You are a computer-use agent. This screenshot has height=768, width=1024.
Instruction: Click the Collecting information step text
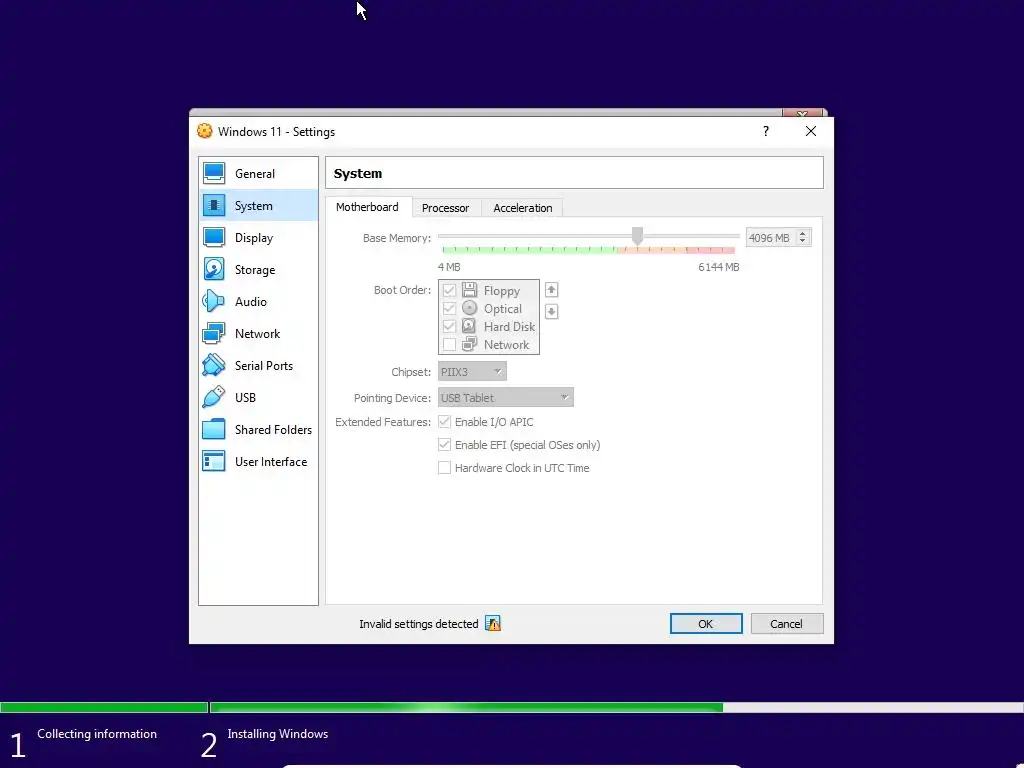97,733
